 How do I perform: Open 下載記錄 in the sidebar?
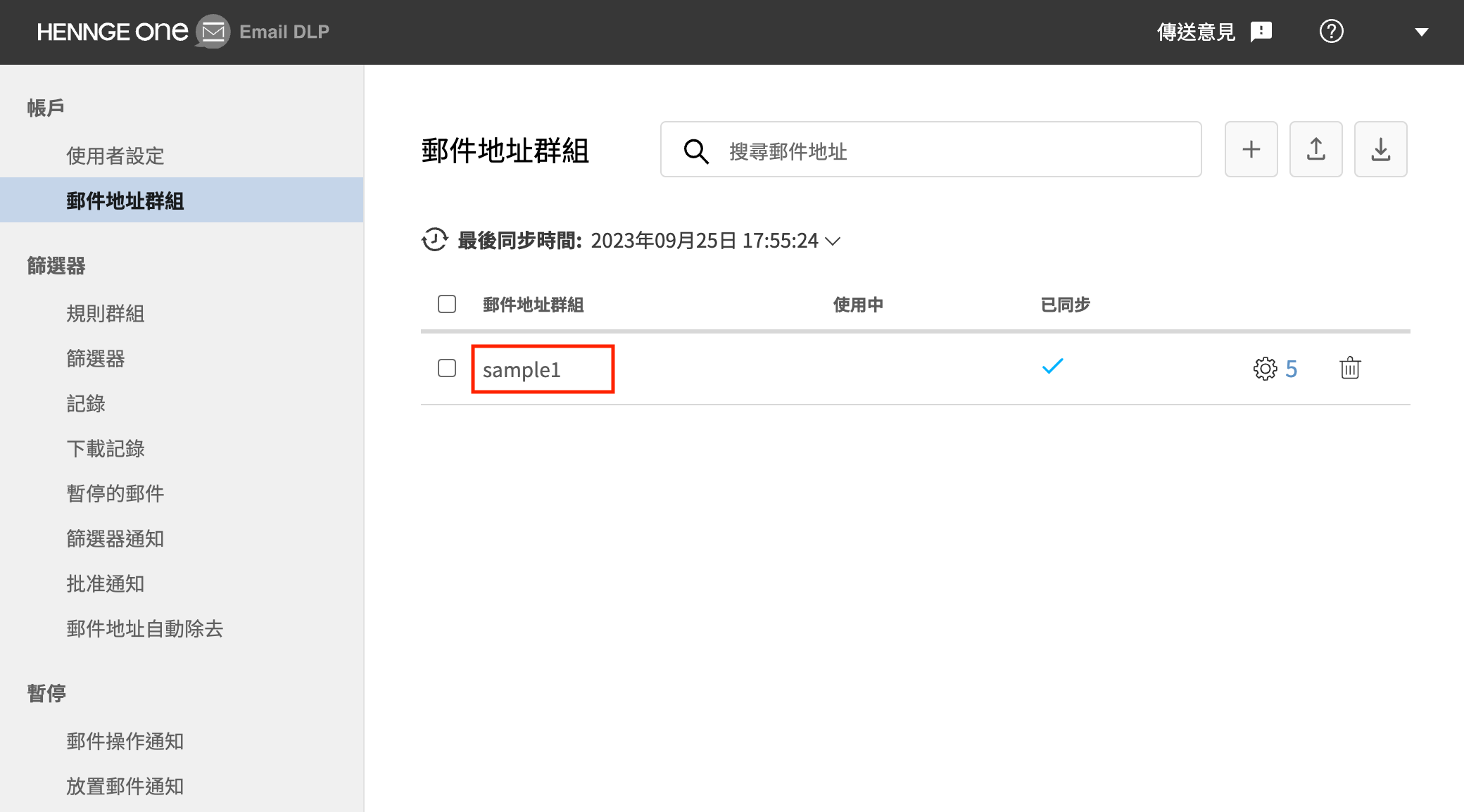(x=106, y=448)
